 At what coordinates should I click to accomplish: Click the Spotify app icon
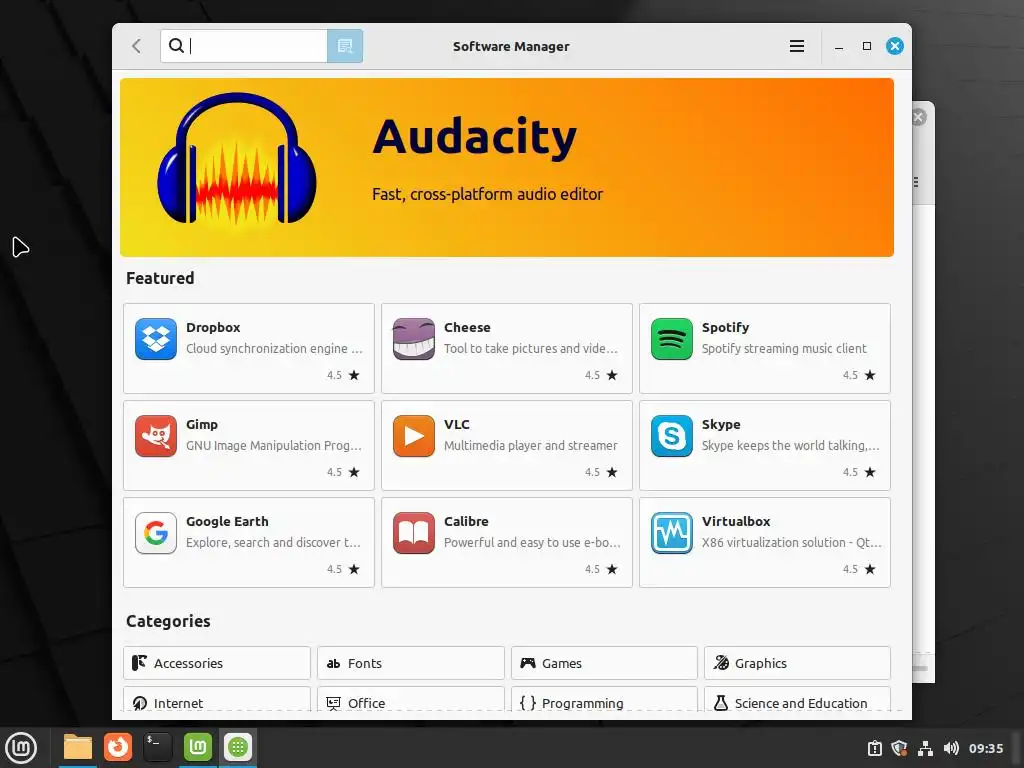pos(671,339)
